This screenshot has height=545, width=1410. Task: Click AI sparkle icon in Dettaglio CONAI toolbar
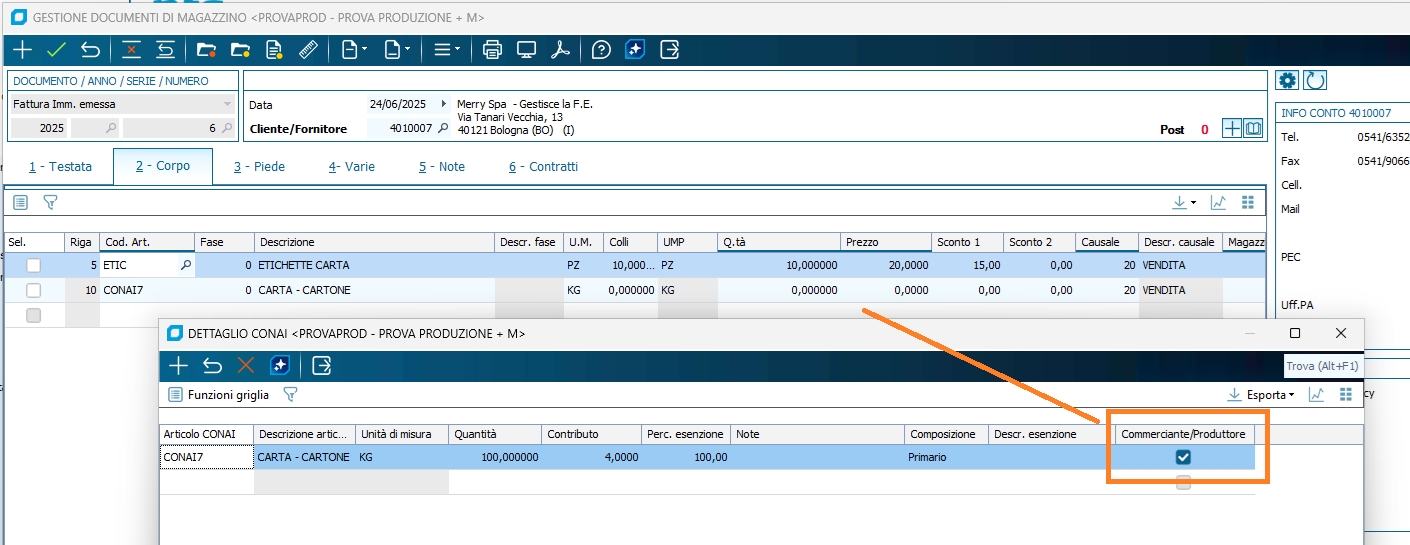(280, 366)
